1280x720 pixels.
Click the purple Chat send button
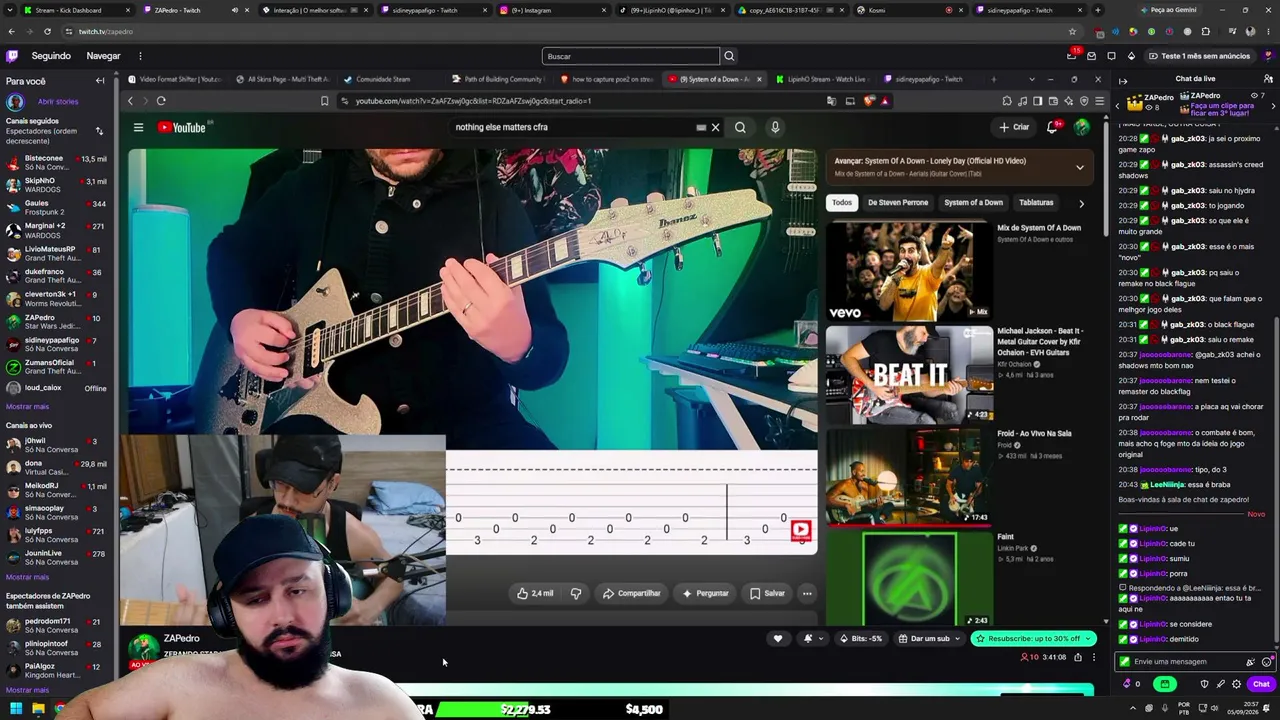click(1261, 684)
